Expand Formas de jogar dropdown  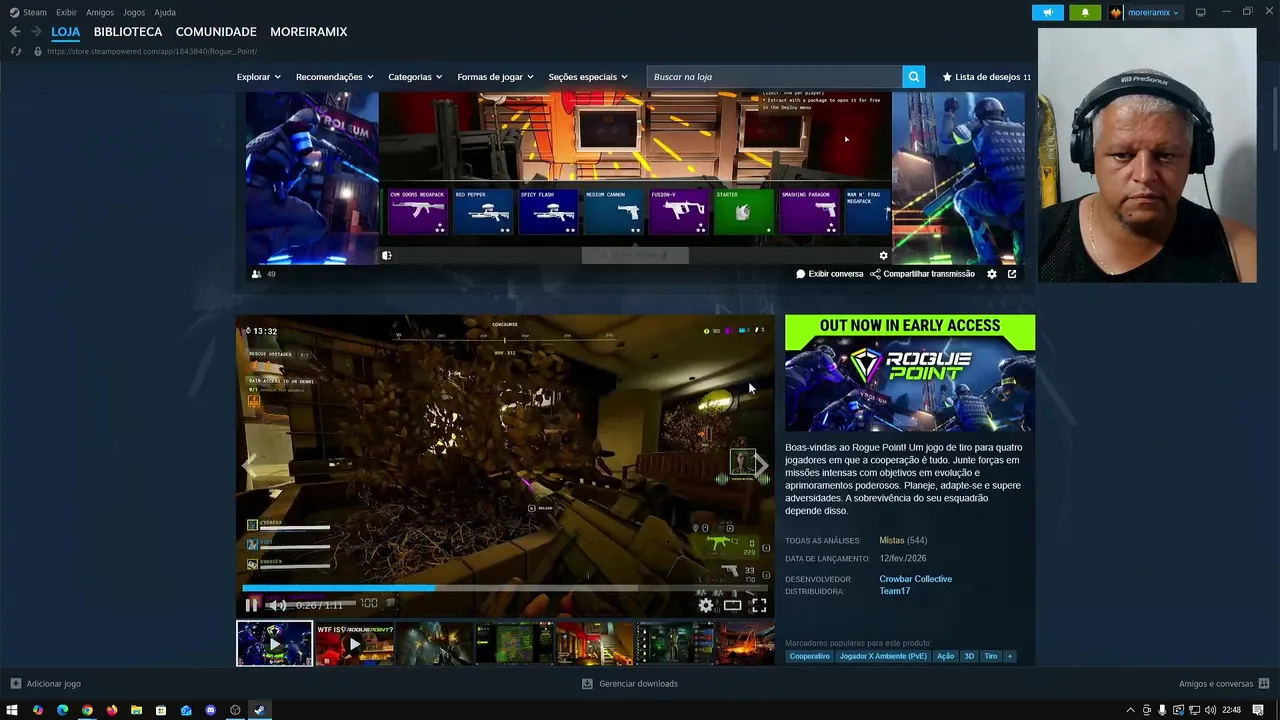(495, 77)
